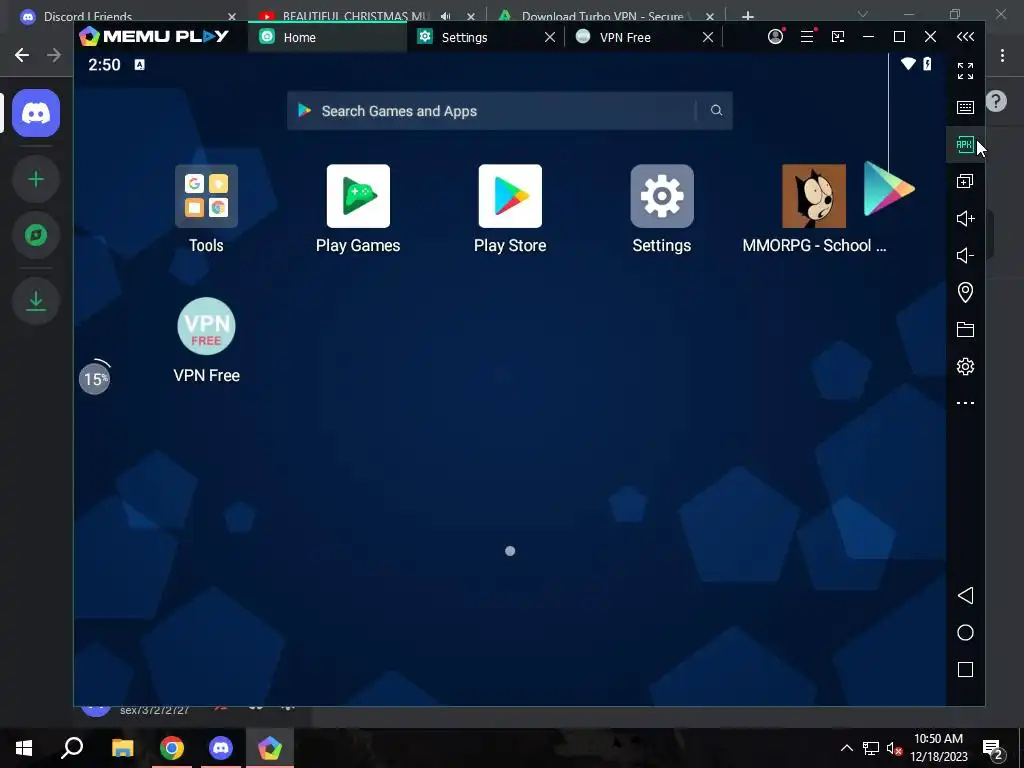Click the fullscreen icon in MEmu sidebar
1024x768 pixels.
pyautogui.click(x=965, y=71)
